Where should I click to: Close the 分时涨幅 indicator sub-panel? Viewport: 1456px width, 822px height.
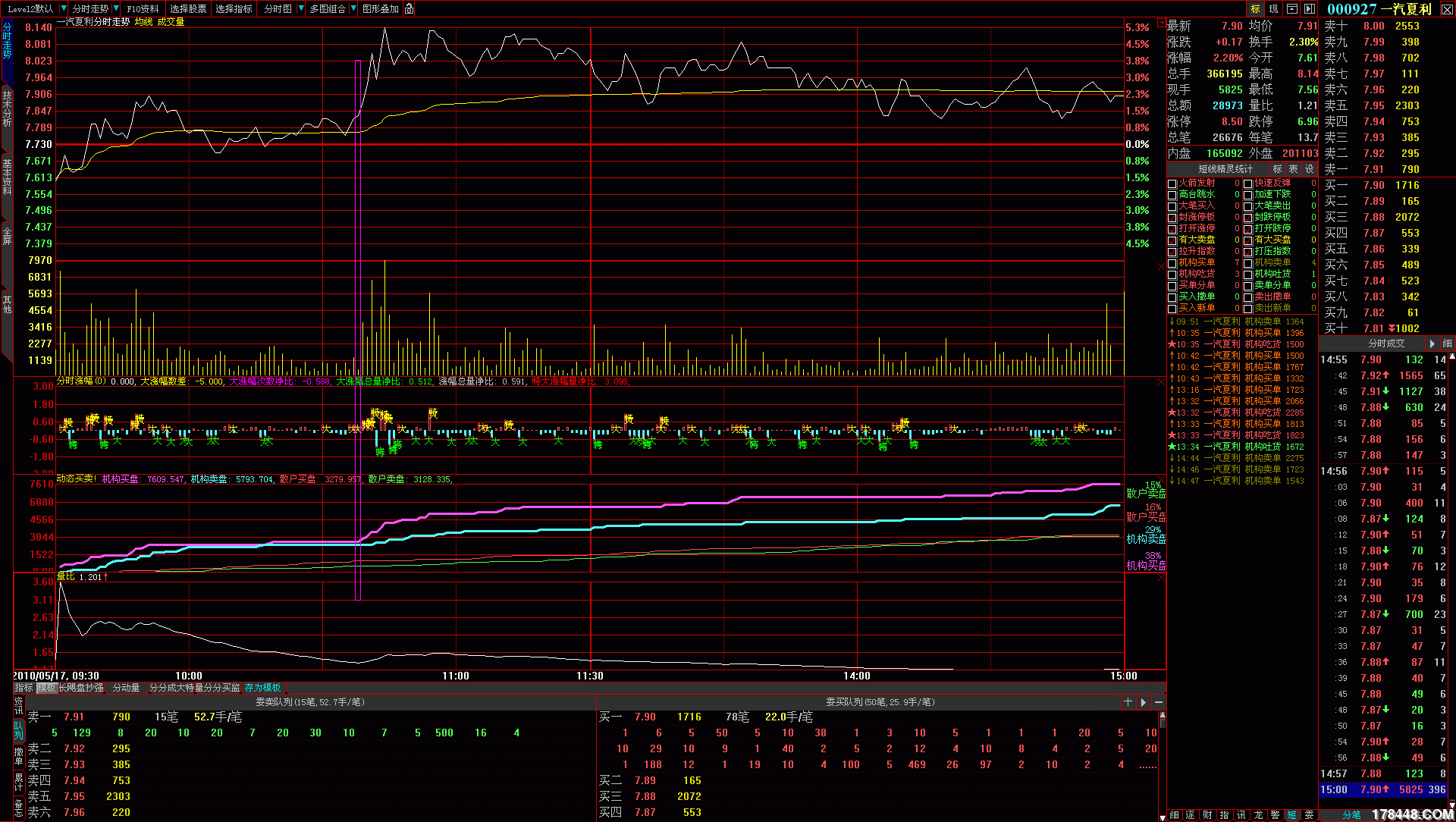click(x=1161, y=382)
